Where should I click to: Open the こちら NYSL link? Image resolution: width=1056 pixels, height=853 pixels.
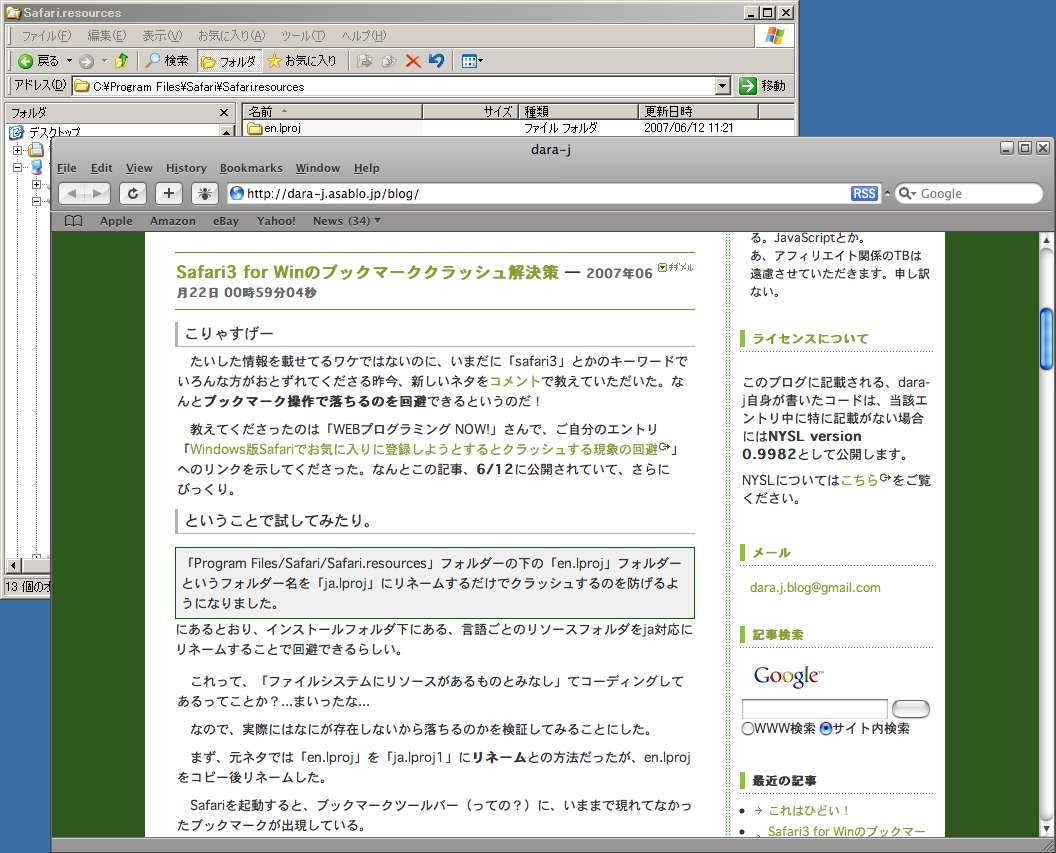tap(859, 480)
